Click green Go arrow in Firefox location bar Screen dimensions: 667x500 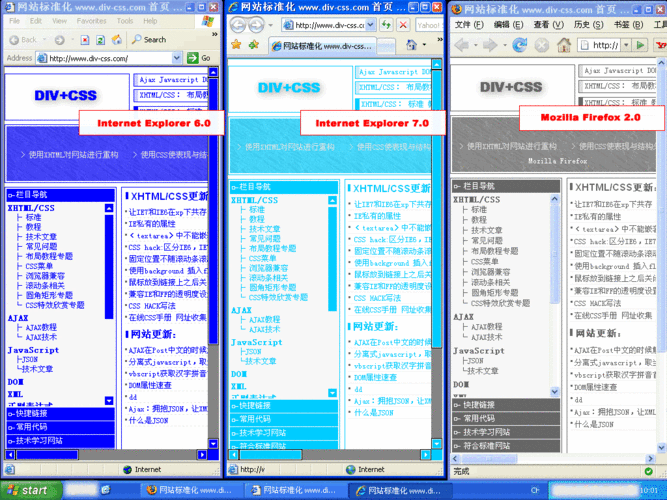[640, 45]
